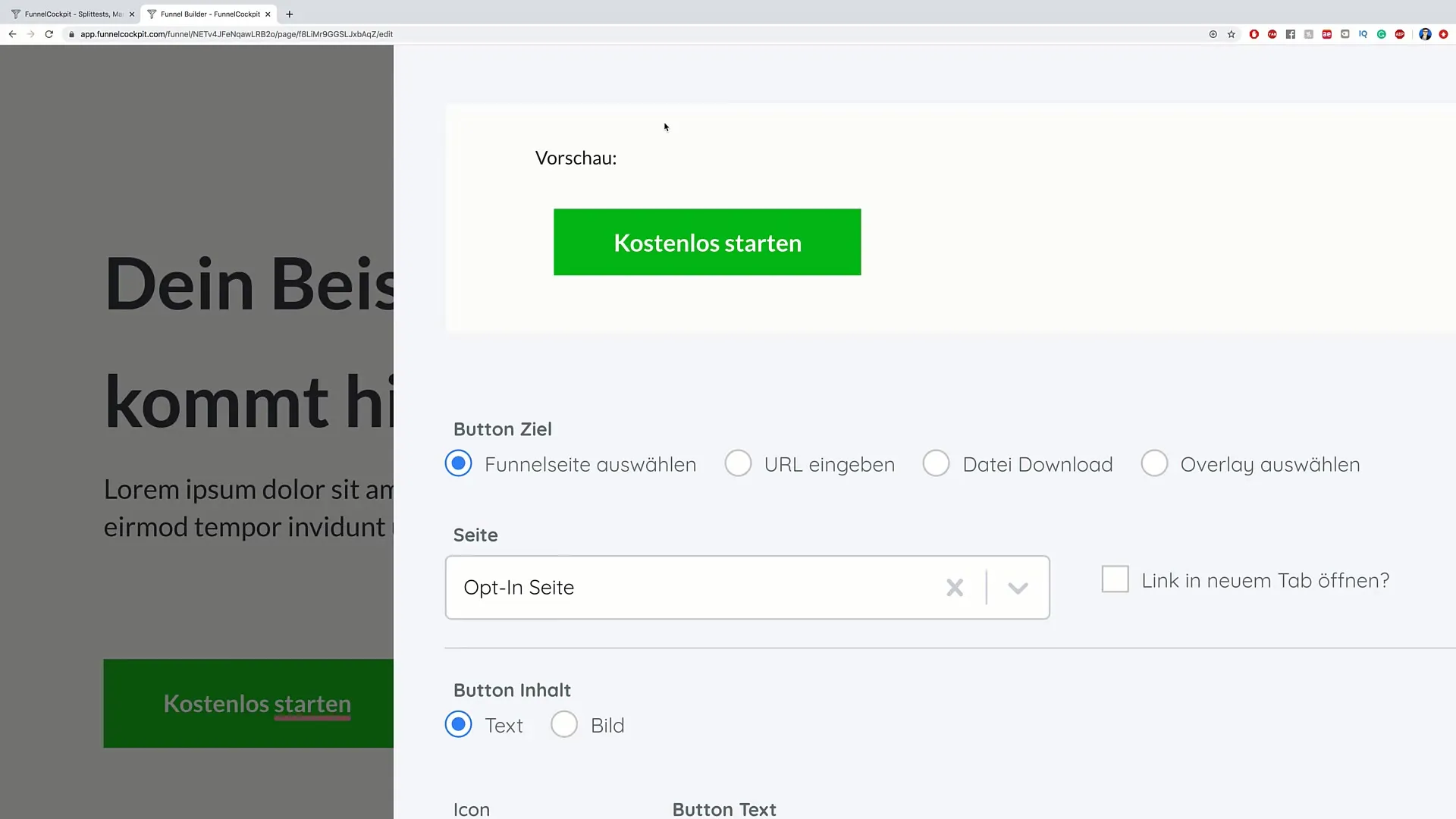Select Text radio button under Button Inhalt

[x=459, y=725]
